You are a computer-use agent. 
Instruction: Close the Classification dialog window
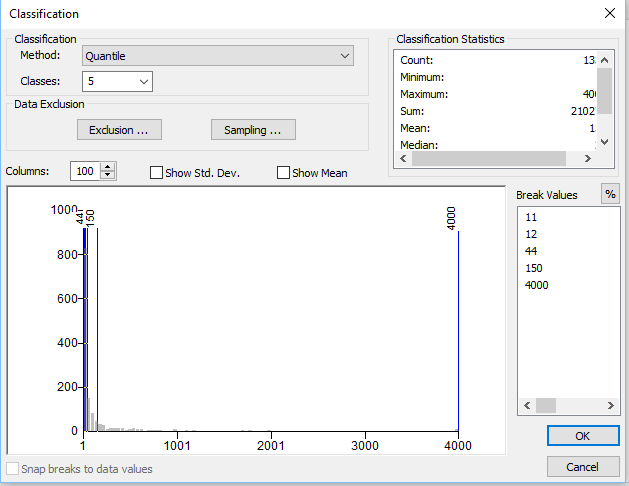[609, 14]
